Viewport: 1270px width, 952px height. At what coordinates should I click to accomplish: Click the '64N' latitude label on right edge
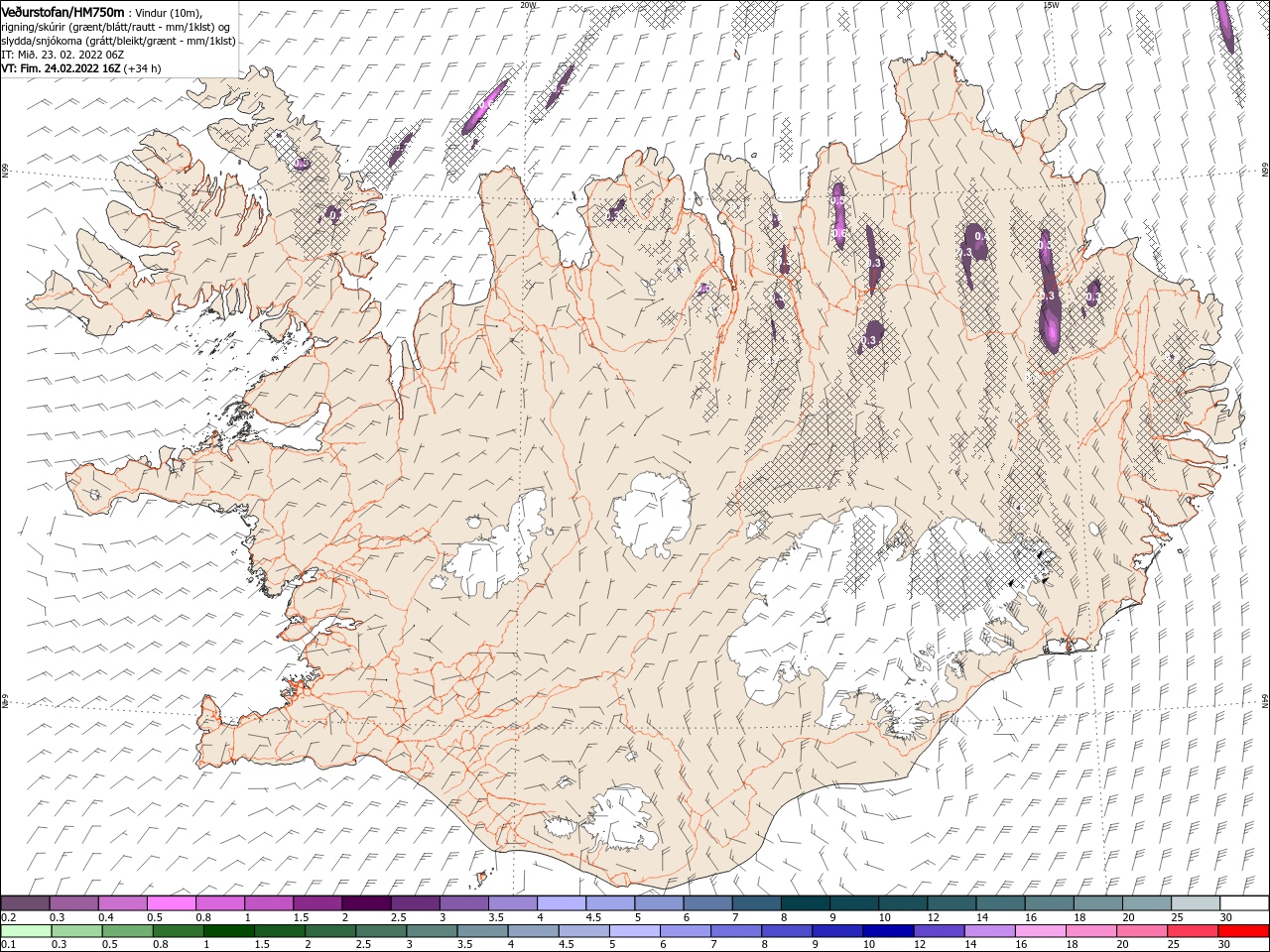click(x=1265, y=700)
